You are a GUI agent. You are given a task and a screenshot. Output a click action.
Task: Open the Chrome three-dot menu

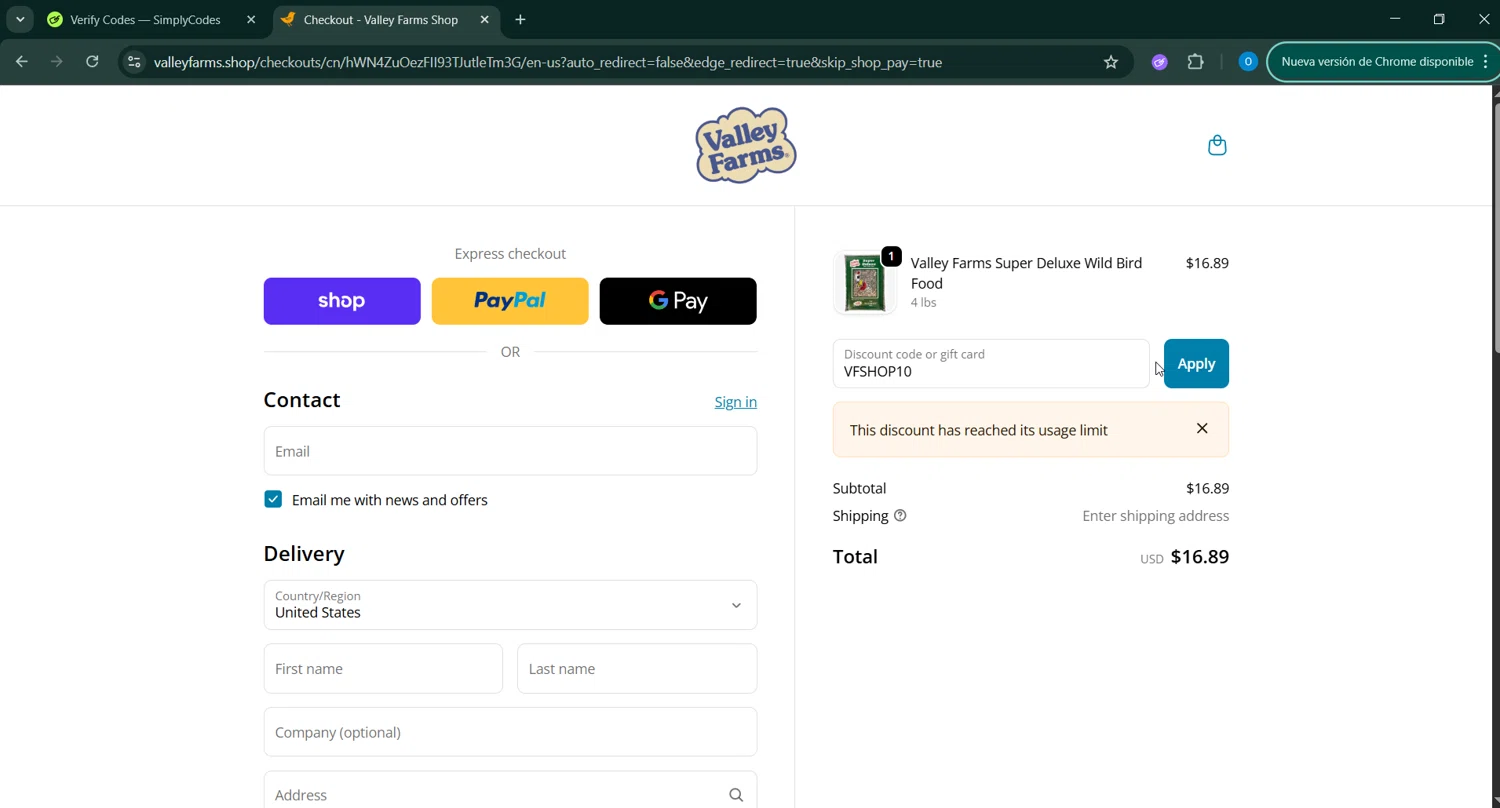(x=1486, y=62)
